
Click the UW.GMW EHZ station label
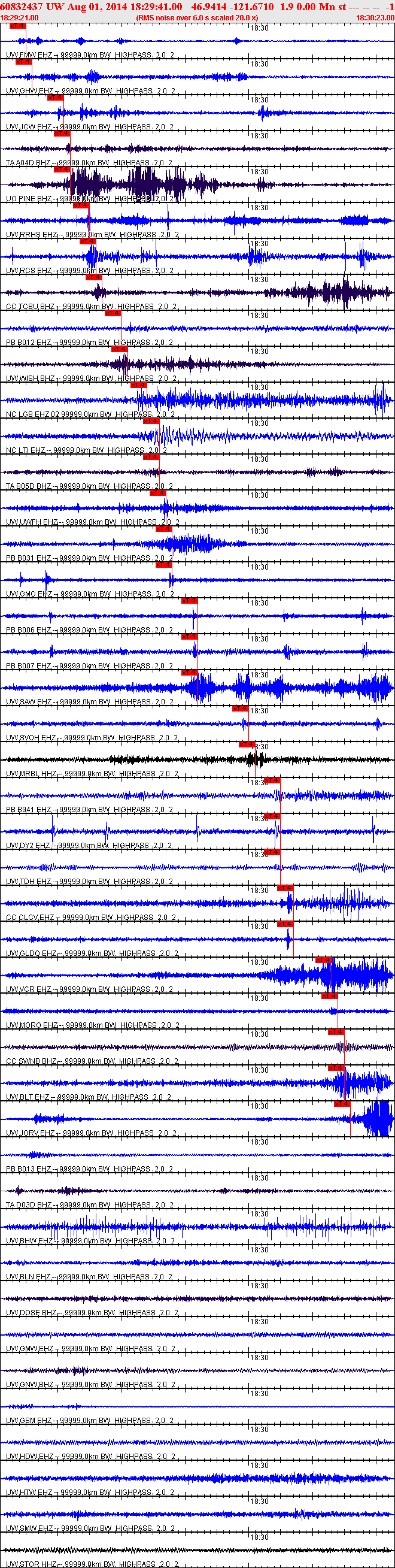coord(91,1348)
